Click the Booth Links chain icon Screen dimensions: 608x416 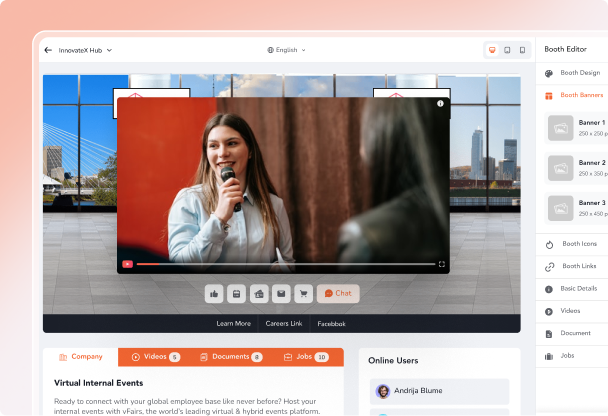[549, 267]
